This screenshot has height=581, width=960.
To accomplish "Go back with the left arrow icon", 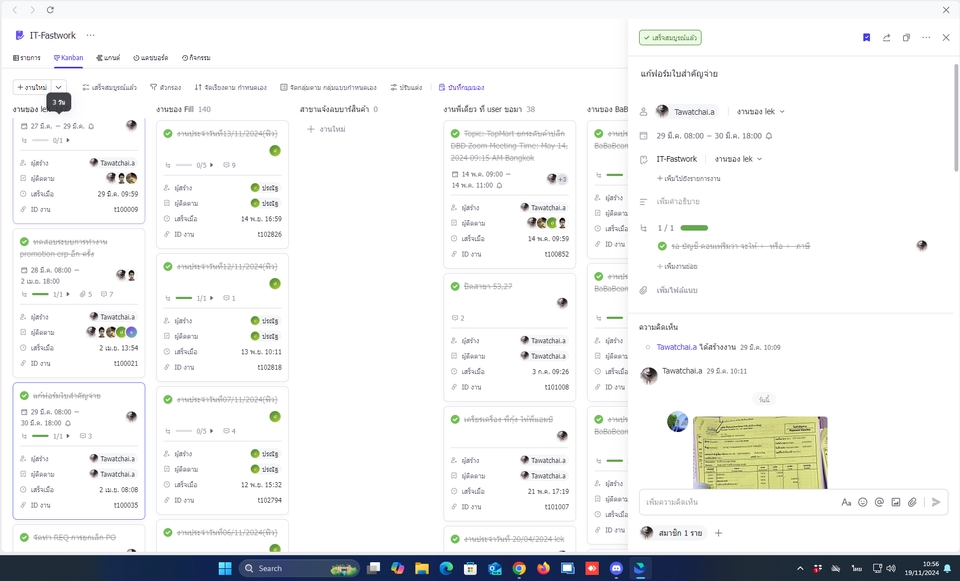I will click(x=15, y=10).
